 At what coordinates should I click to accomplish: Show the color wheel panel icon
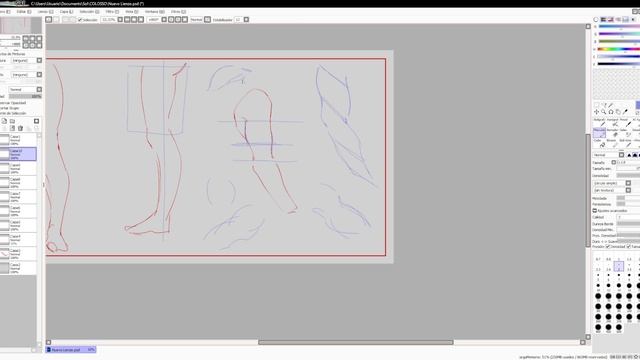click(x=596, y=20)
